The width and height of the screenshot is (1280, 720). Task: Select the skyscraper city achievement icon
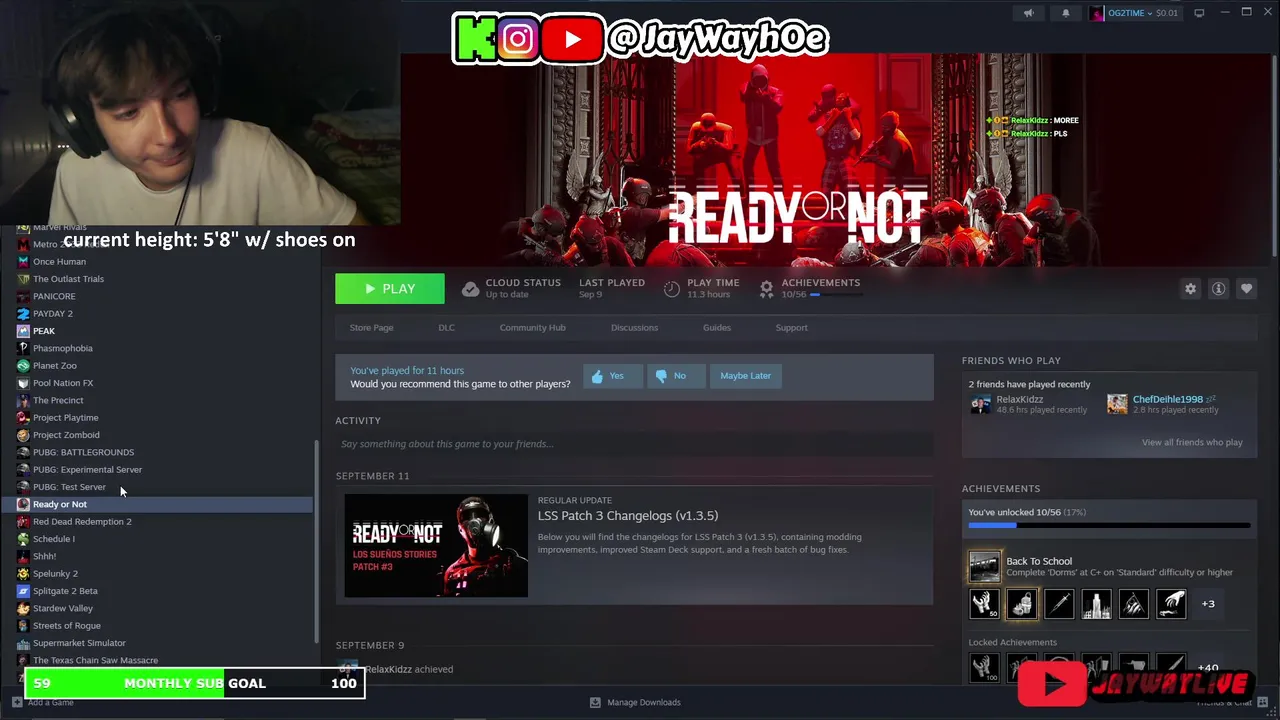[1097, 604]
